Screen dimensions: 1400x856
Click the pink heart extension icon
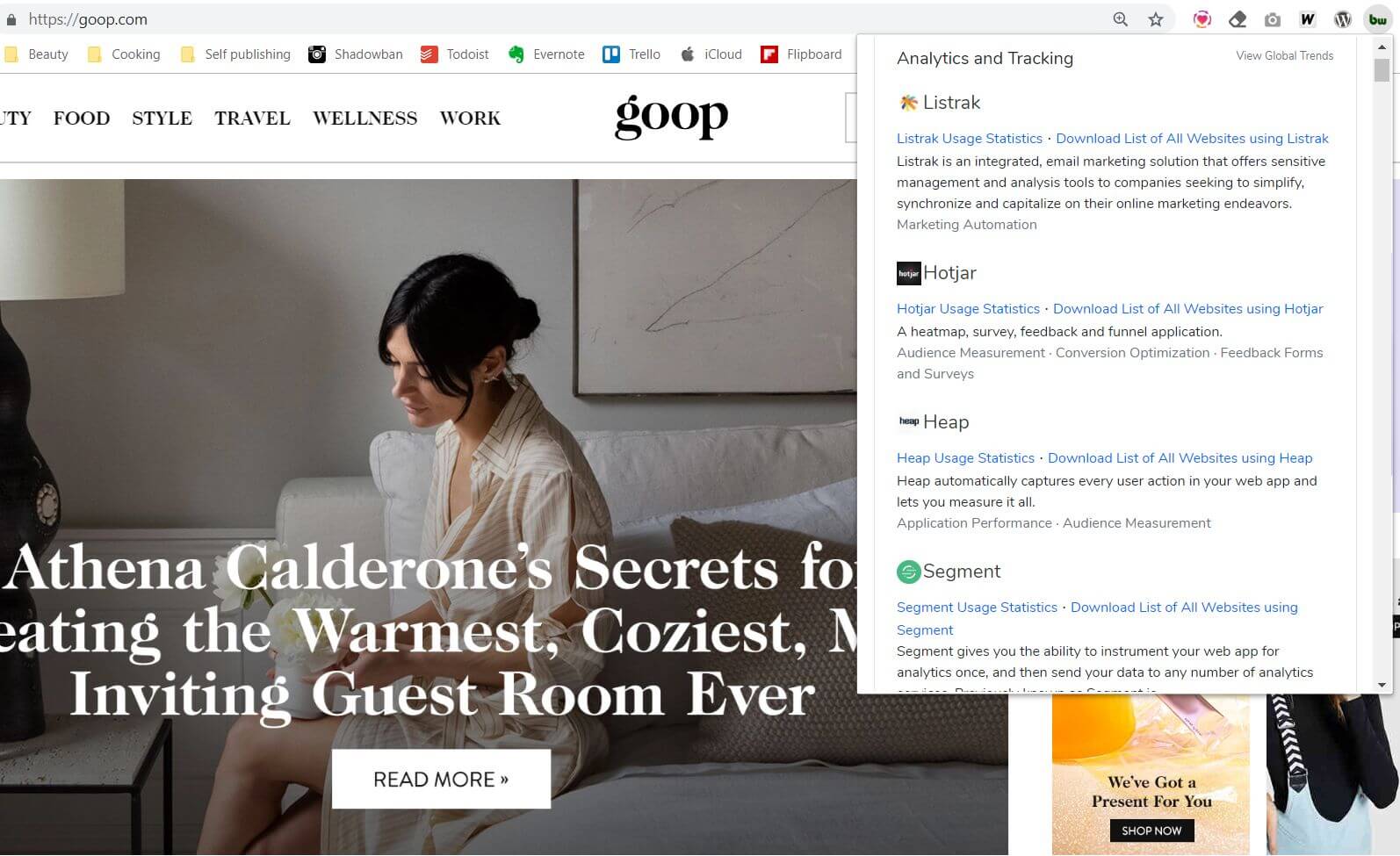click(1202, 19)
